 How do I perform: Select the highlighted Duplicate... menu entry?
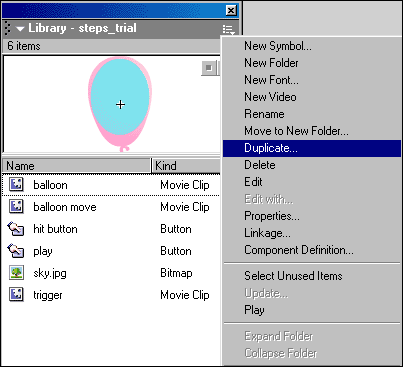click(312, 148)
